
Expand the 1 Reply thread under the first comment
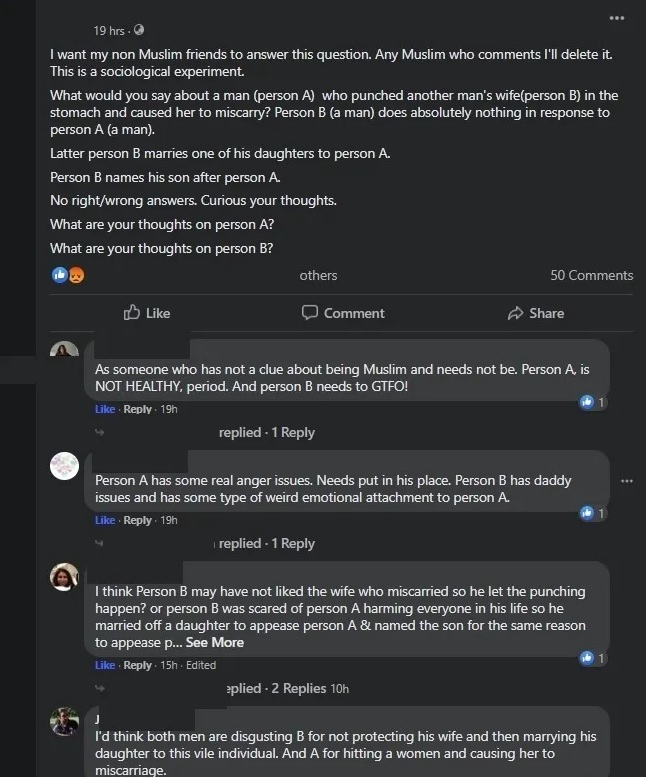coord(266,432)
